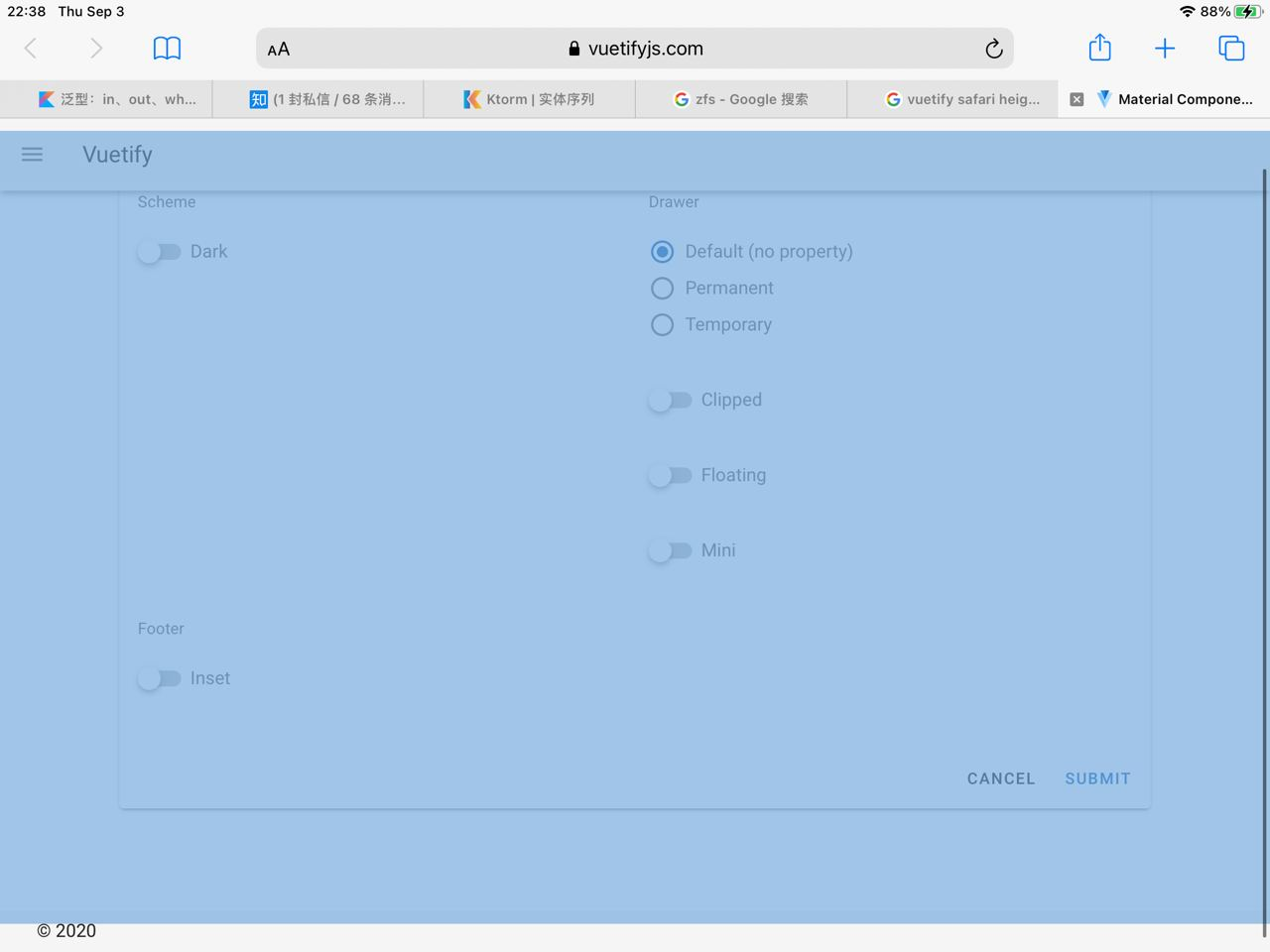The width and height of the screenshot is (1270, 952).
Task: Open the Vuetify navigation drawer menu
Action: [32, 155]
